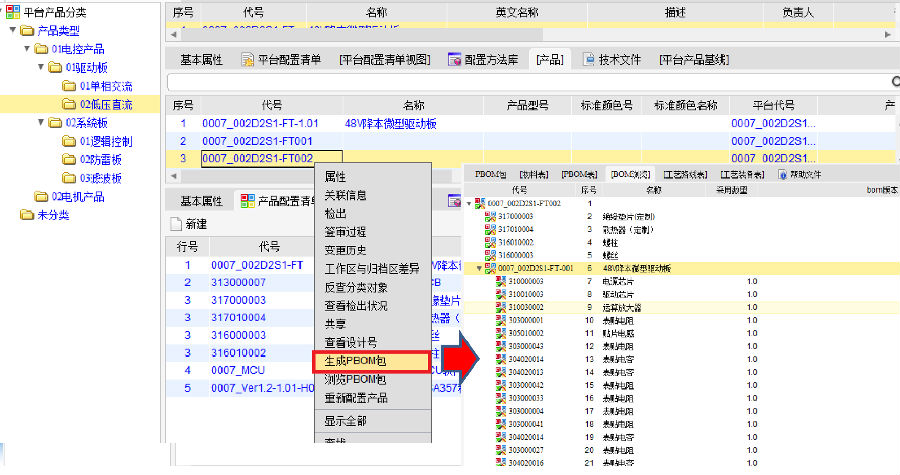Select the 03滤波板 tree item
900x475 pixels.
(x=100, y=178)
